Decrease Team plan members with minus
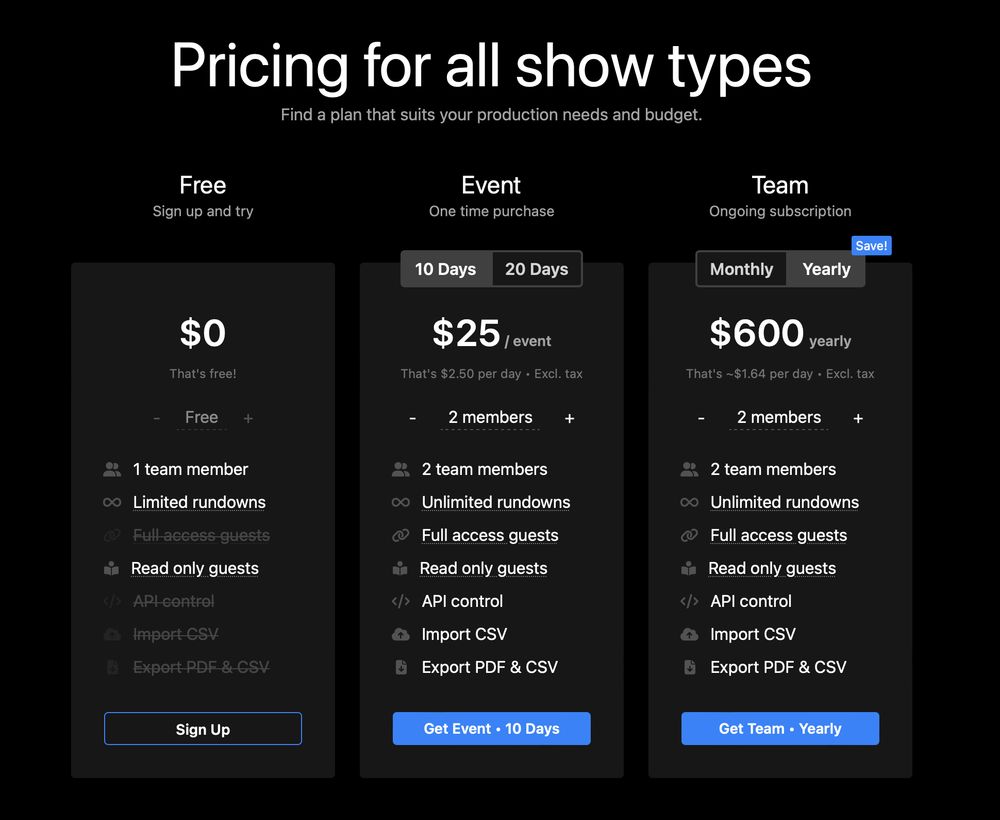This screenshot has width=1000, height=820. pos(701,418)
